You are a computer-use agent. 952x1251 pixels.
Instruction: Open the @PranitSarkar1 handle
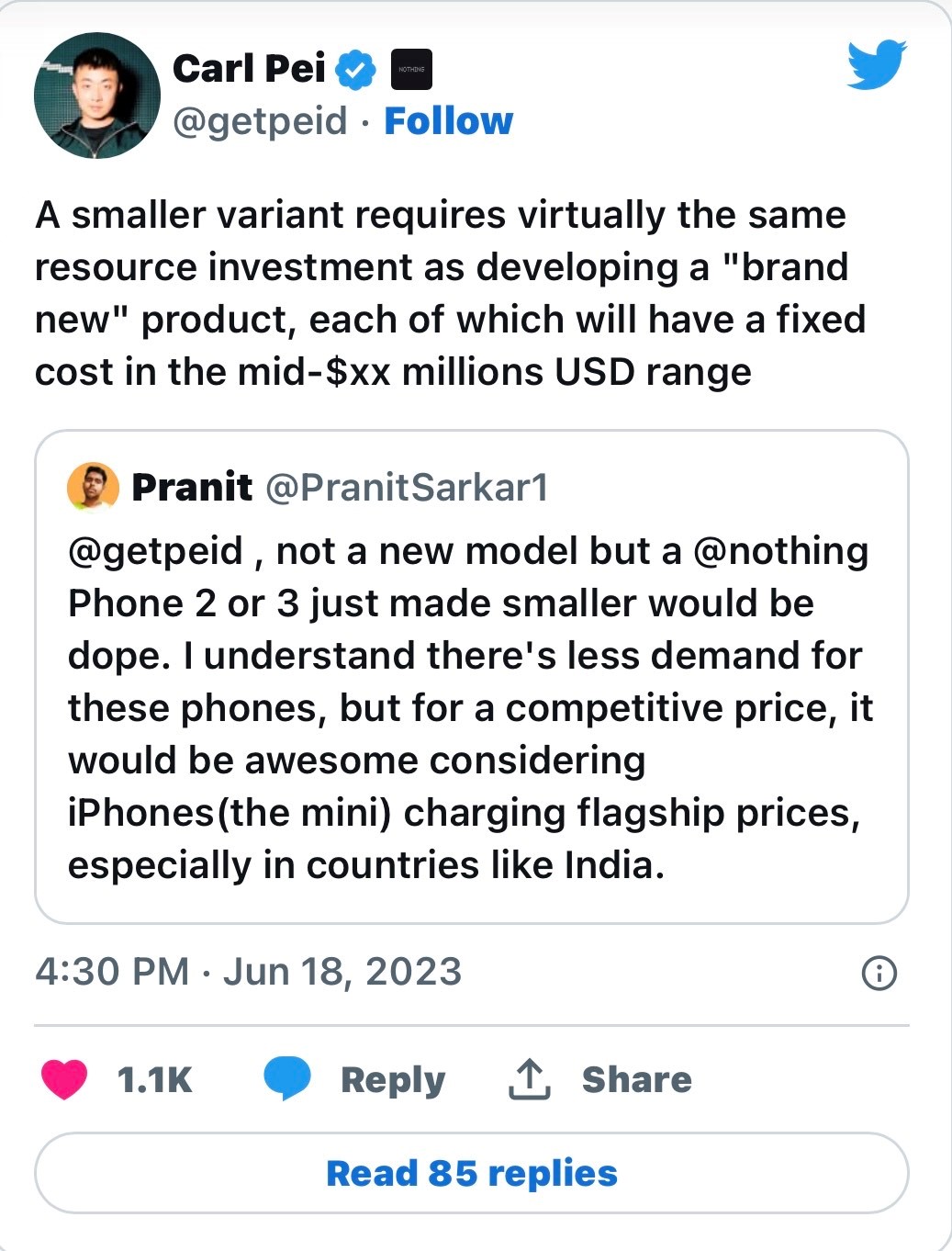click(407, 487)
